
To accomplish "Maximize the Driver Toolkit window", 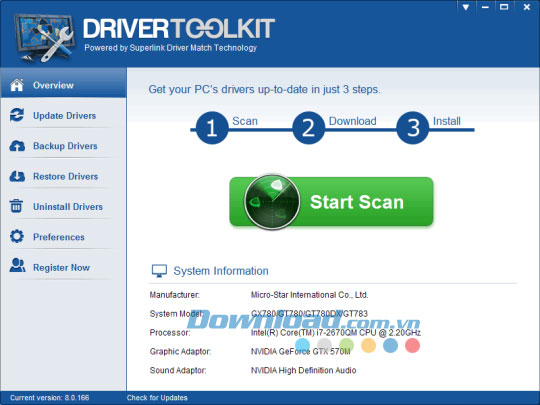I will 504,7.
